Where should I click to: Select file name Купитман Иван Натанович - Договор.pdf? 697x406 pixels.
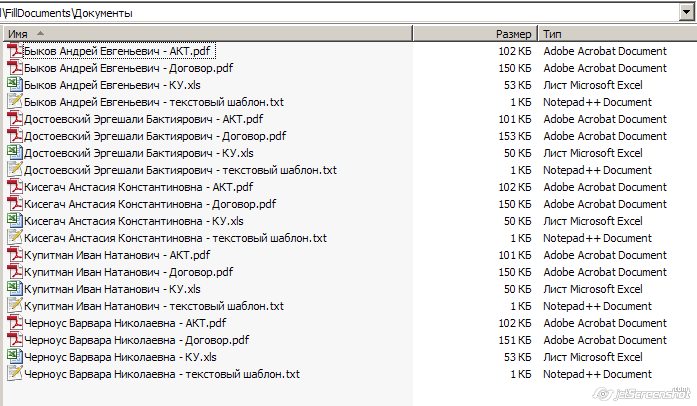128,272
